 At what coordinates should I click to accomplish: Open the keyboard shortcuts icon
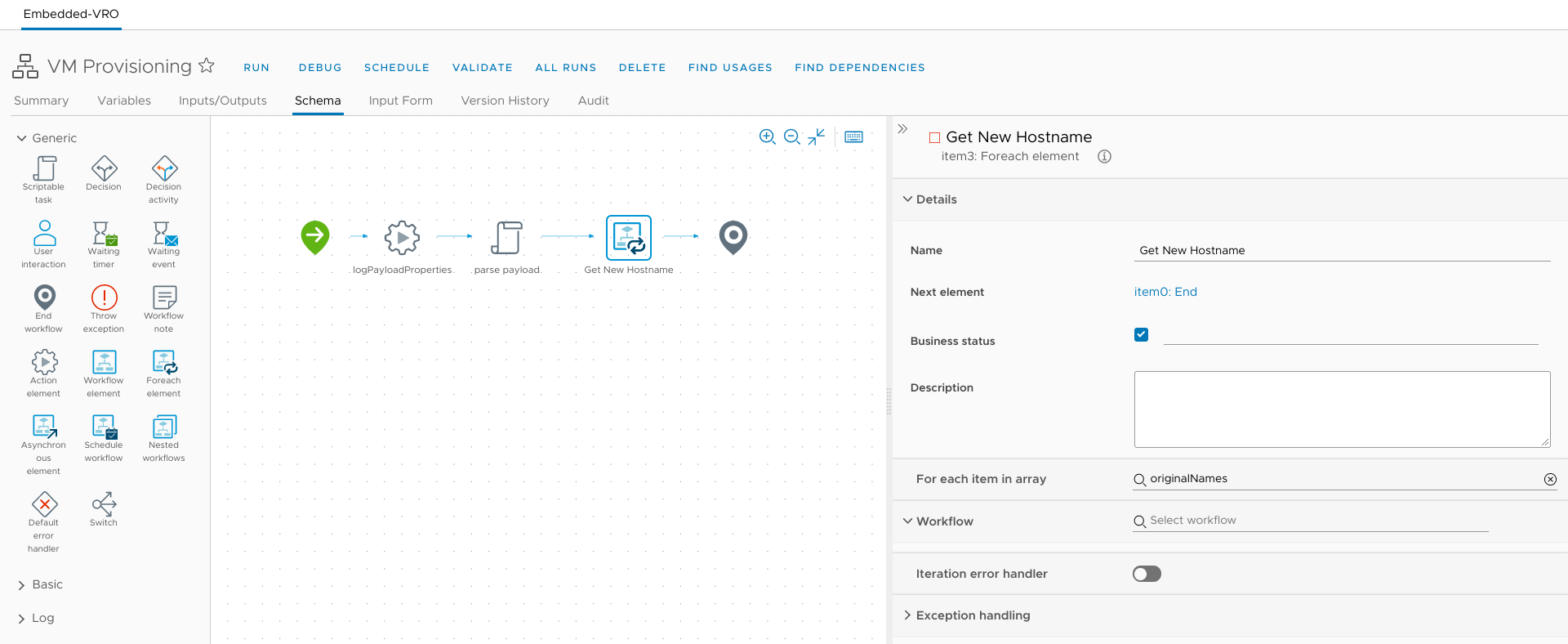tap(854, 137)
